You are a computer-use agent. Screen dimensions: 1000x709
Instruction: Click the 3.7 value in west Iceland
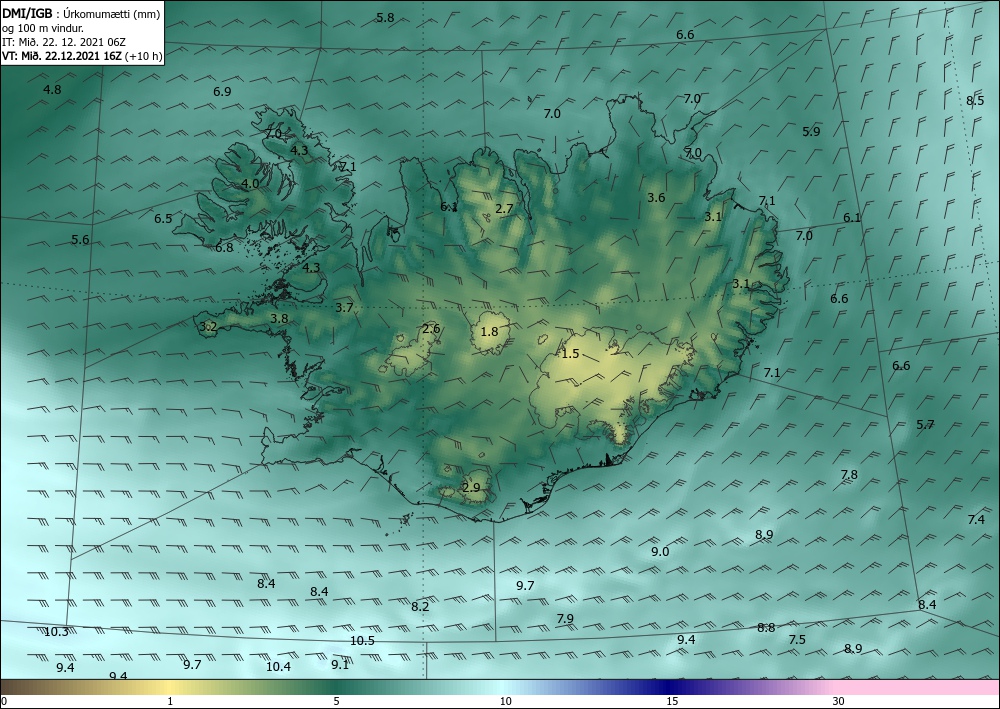(344, 308)
